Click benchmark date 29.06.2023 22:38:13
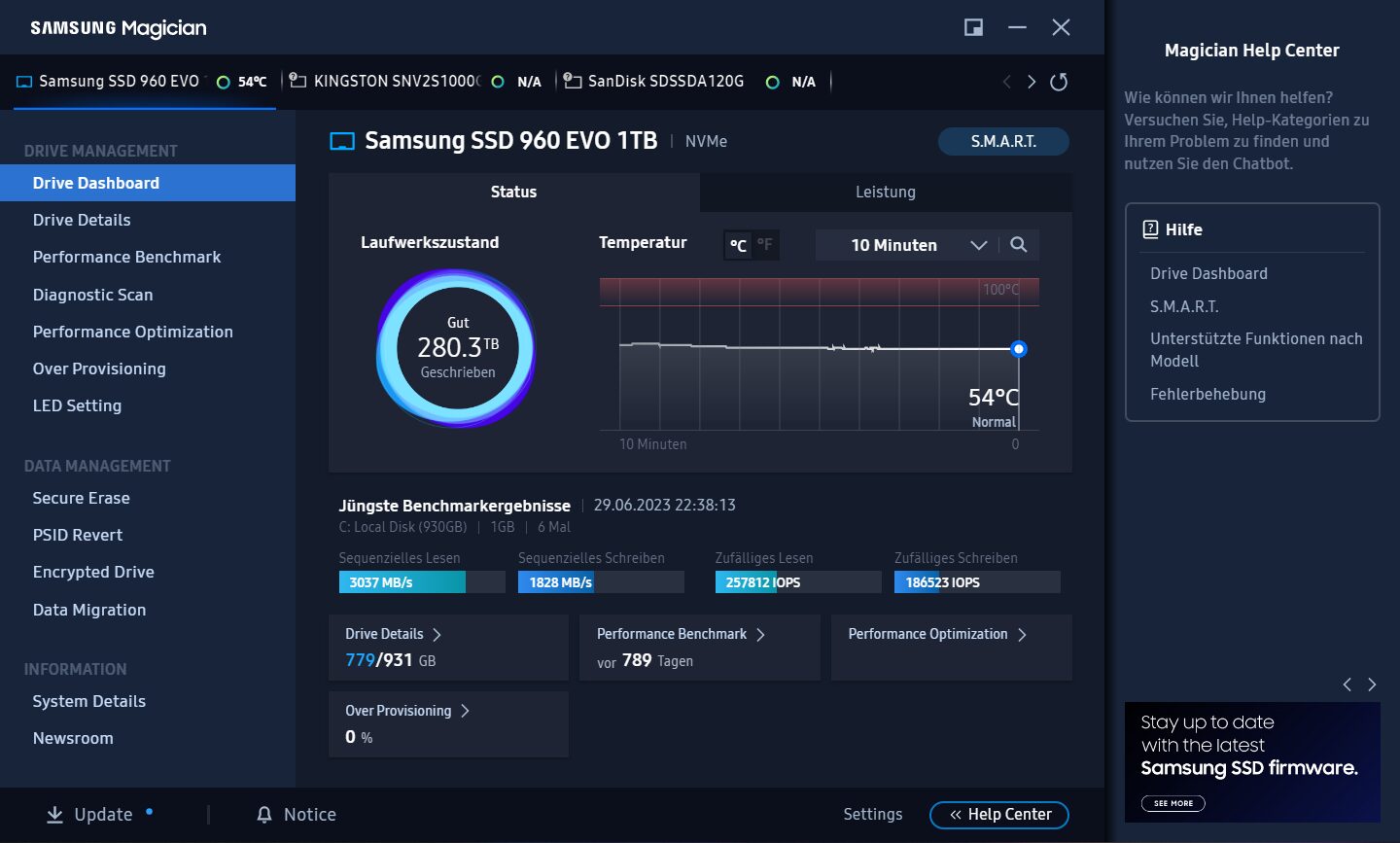This screenshot has height=843, width=1400. [x=665, y=505]
